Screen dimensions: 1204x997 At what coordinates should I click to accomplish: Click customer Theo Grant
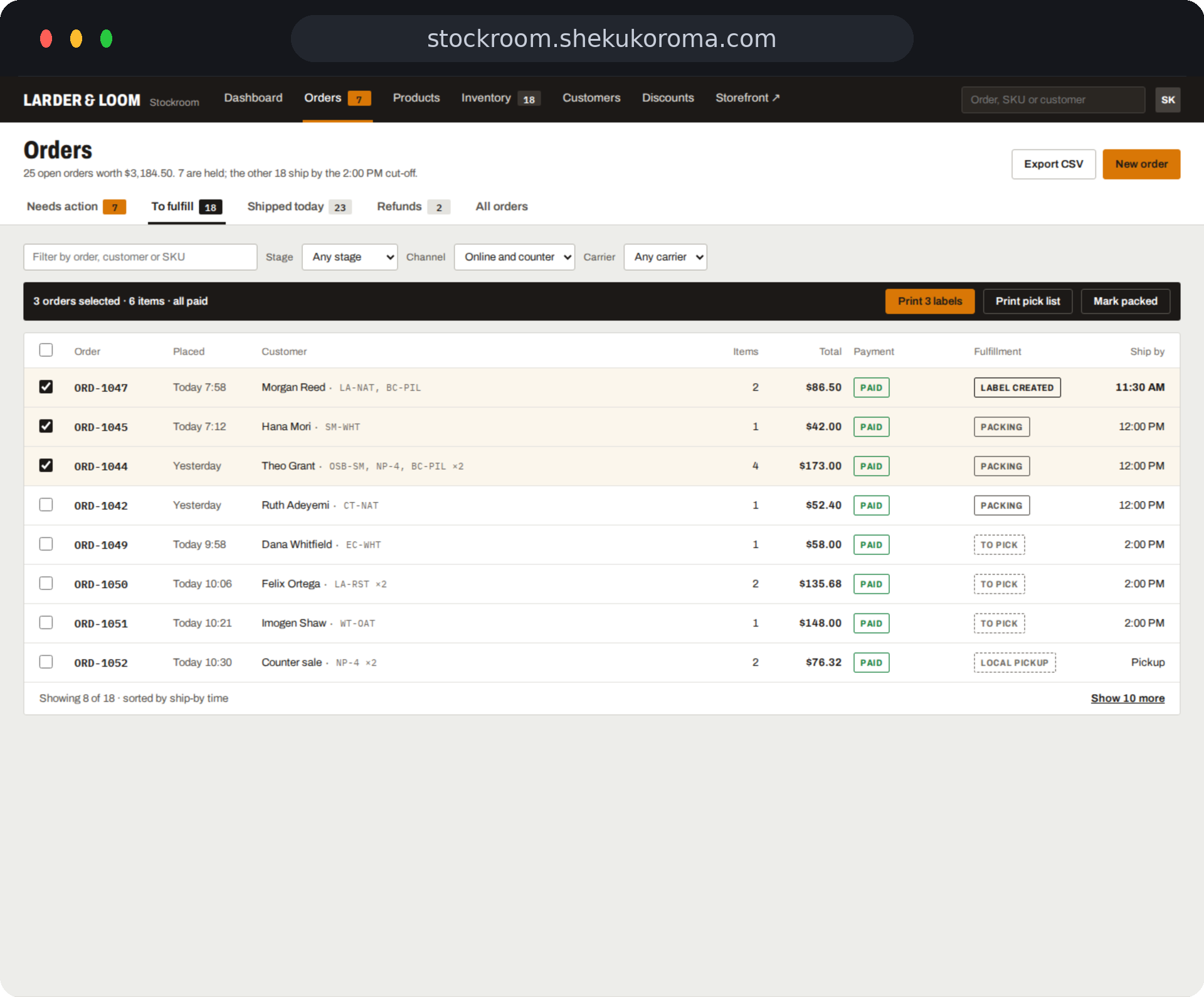pos(288,466)
